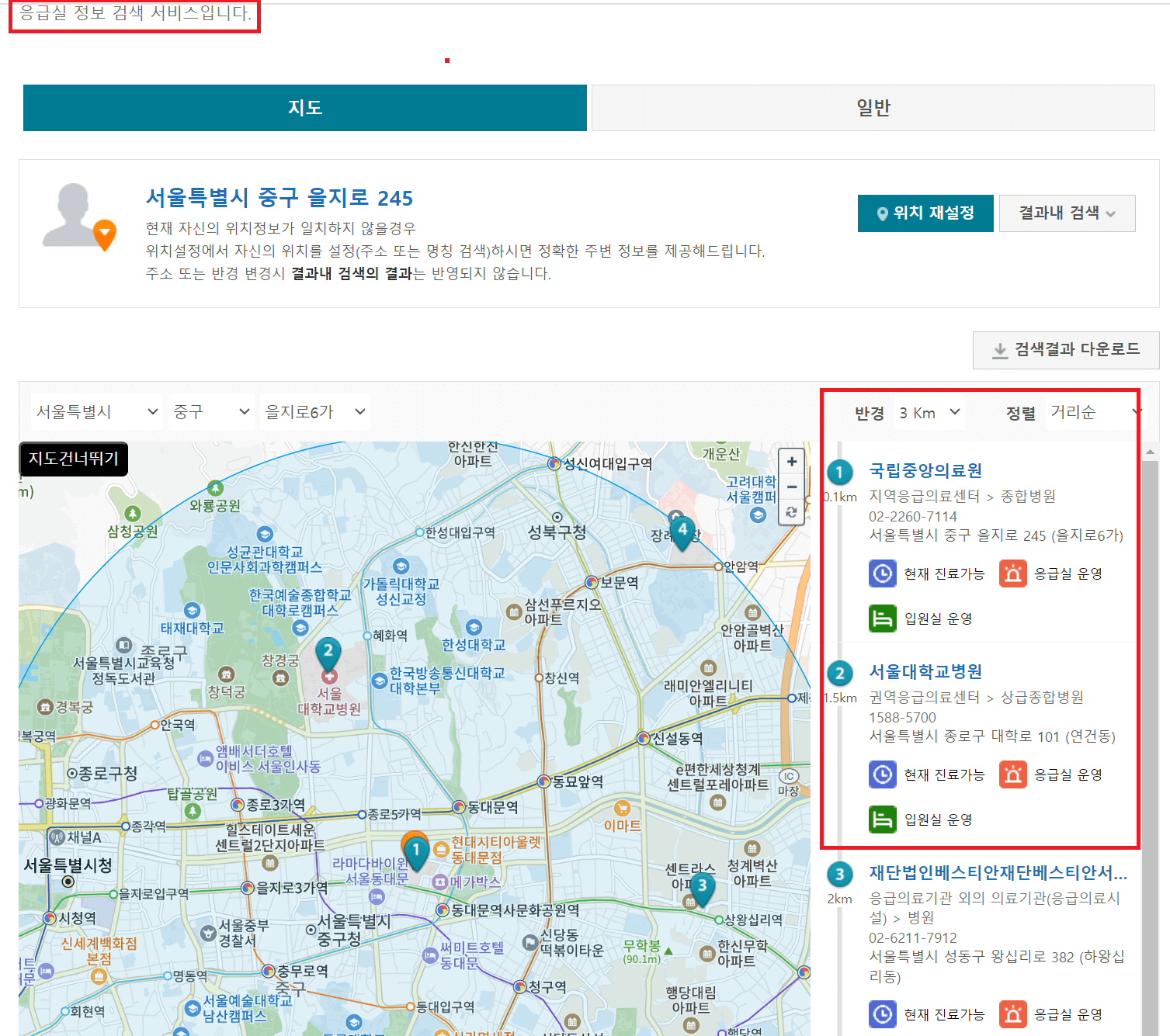Viewport: 1170px width, 1036px height.
Task: Open 국립중앙의료원 hospital link
Action: [925, 470]
